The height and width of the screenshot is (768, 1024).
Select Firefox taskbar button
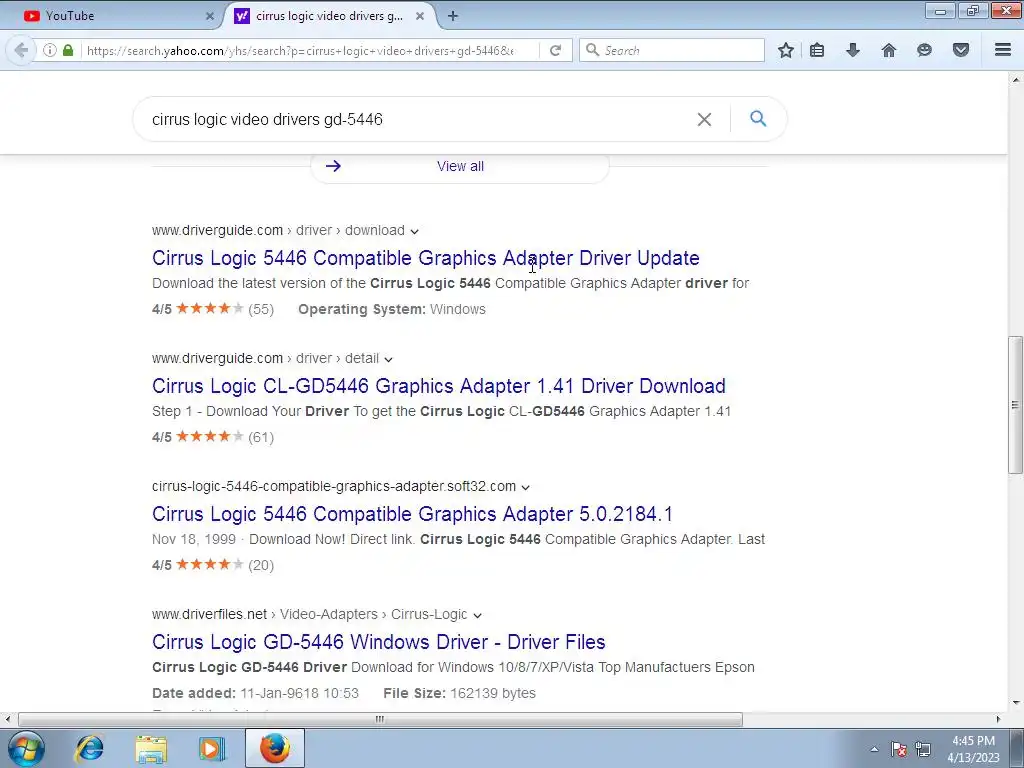click(275, 748)
